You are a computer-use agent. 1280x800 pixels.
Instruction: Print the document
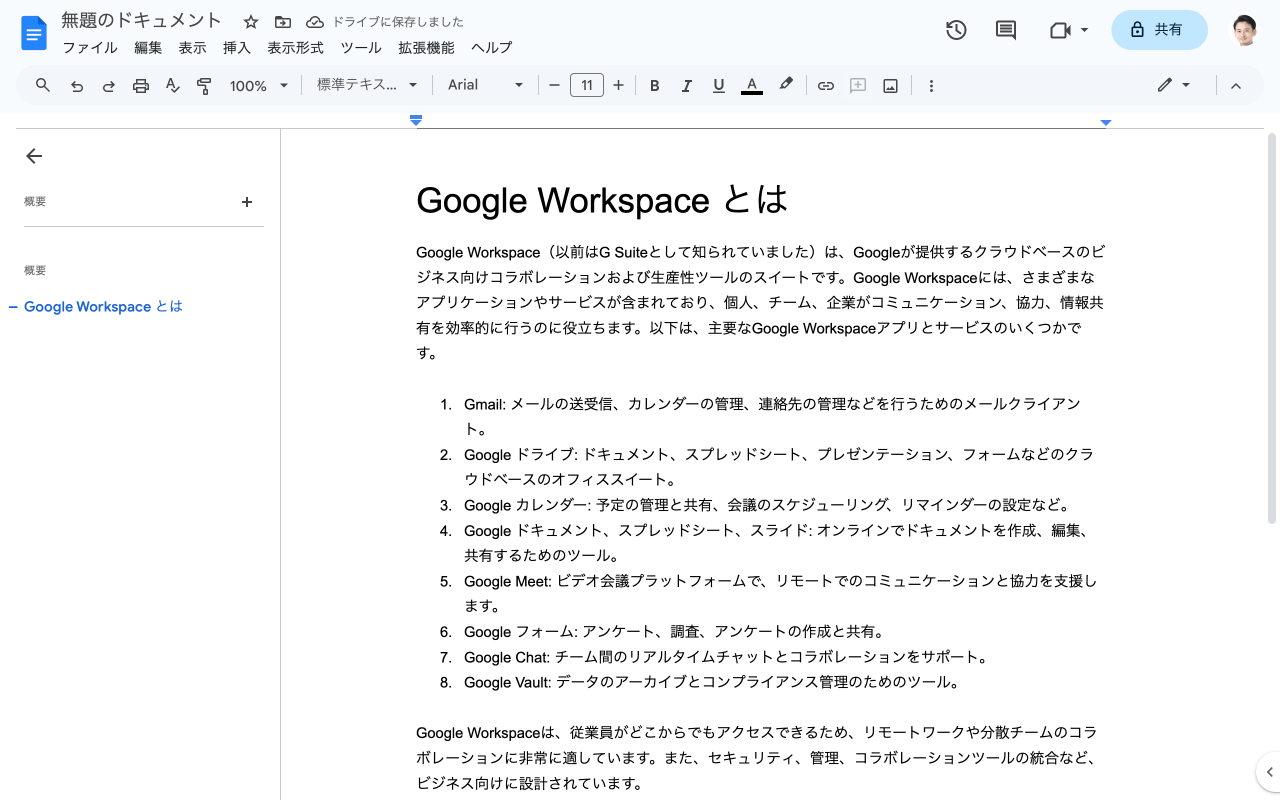pyautogui.click(x=141, y=86)
